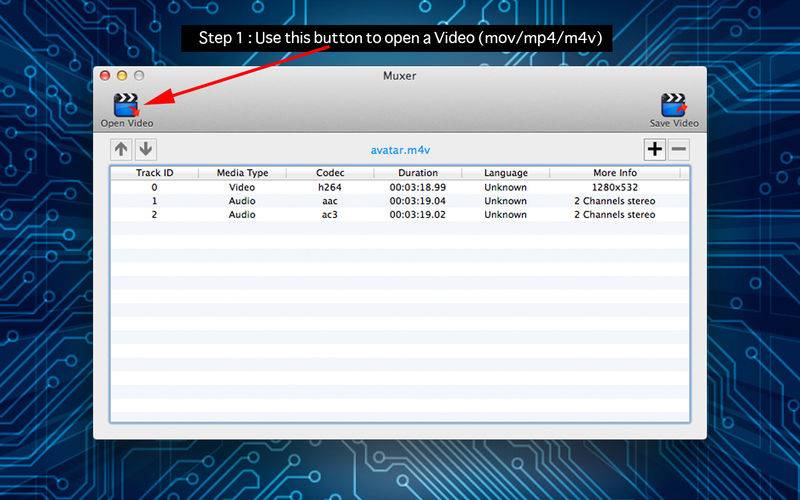Screen dimensions: 800x500
Task: Move selected track up with arrow
Action: (121, 149)
